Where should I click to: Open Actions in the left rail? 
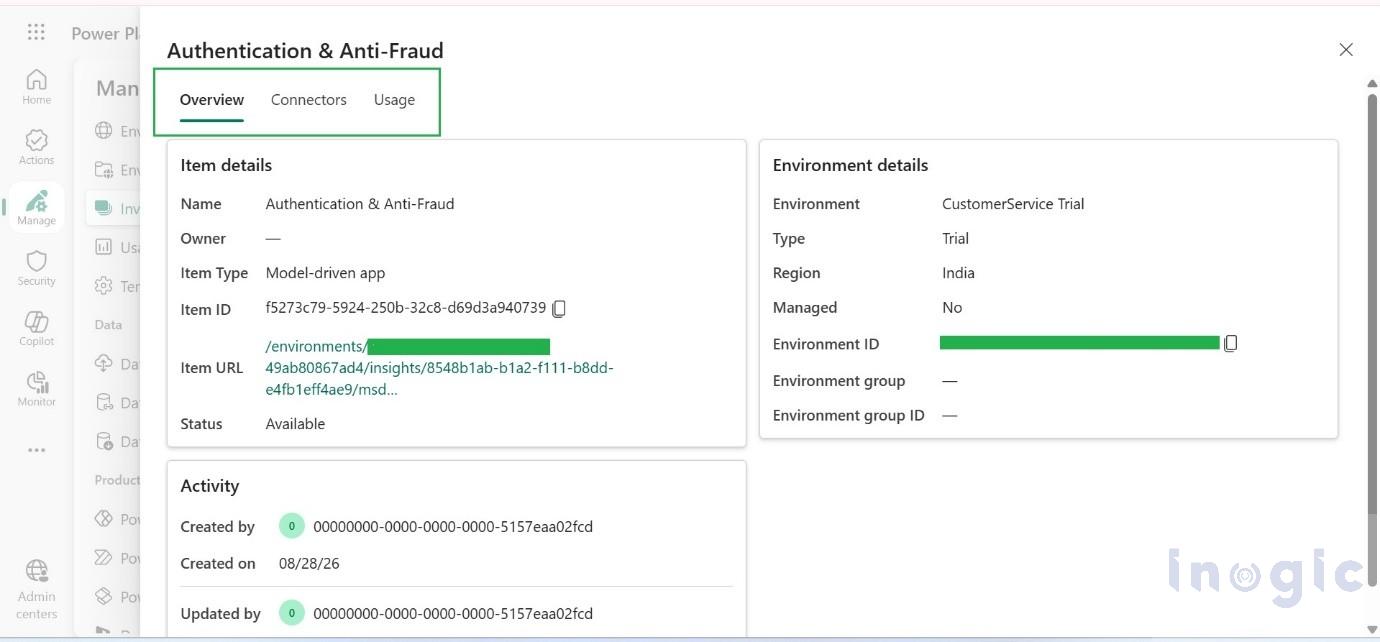(x=36, y=146)
